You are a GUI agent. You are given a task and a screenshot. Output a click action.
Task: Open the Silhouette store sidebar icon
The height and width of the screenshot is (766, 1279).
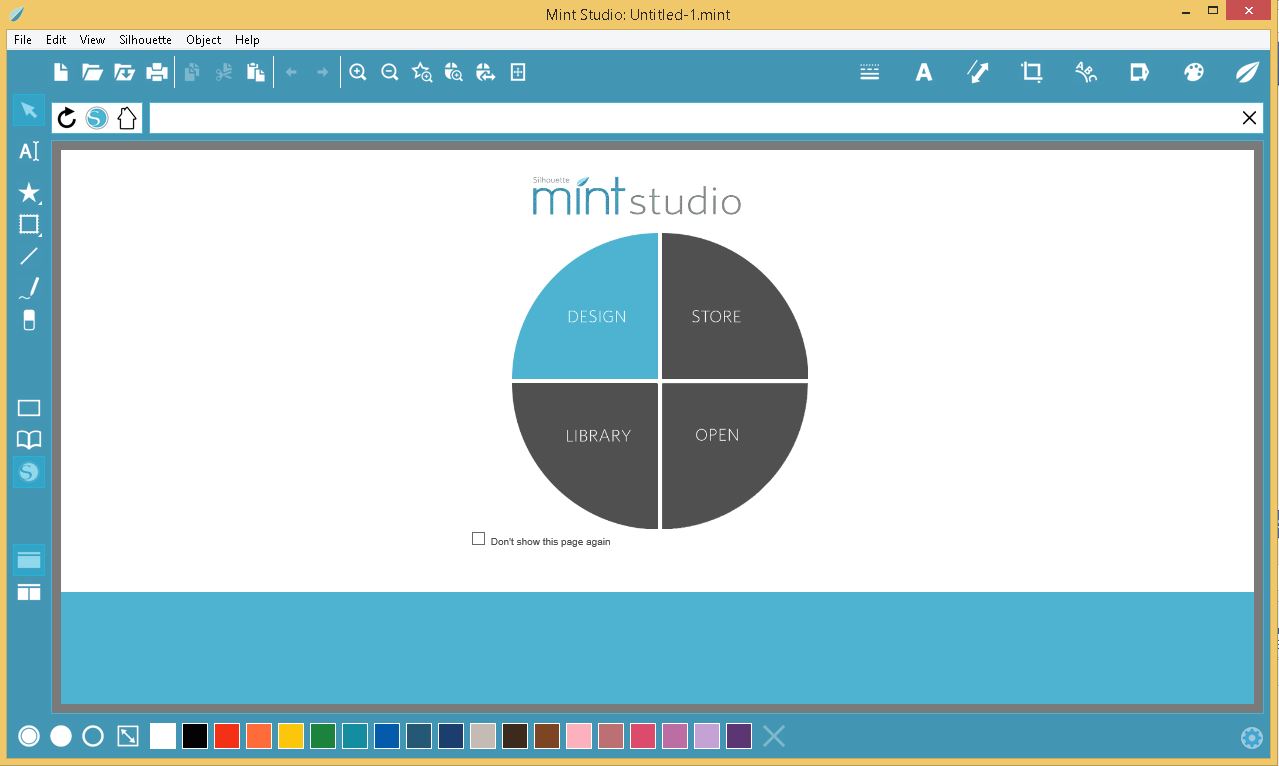(x=29, y=472)
